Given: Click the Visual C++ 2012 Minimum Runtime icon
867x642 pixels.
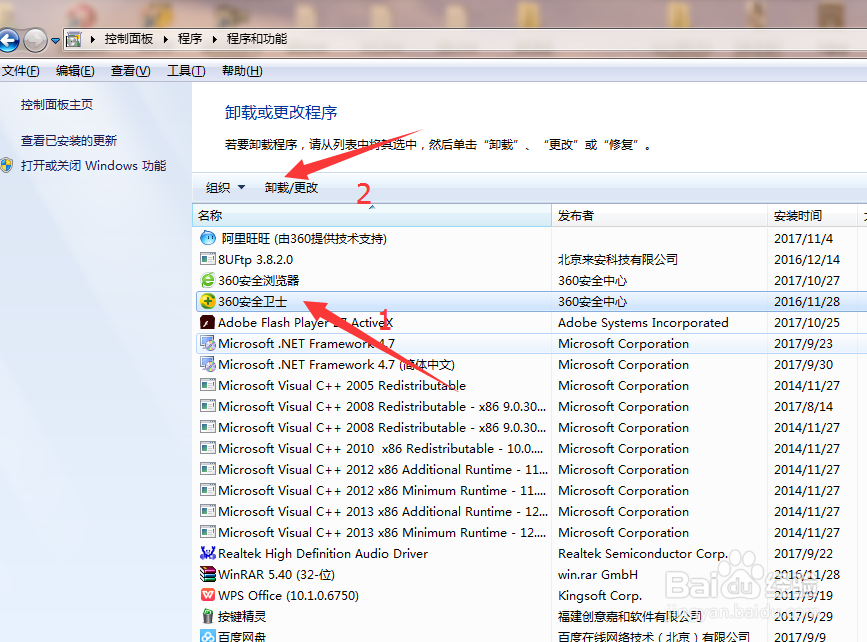Looking at the screenshot, I should 208,490.
